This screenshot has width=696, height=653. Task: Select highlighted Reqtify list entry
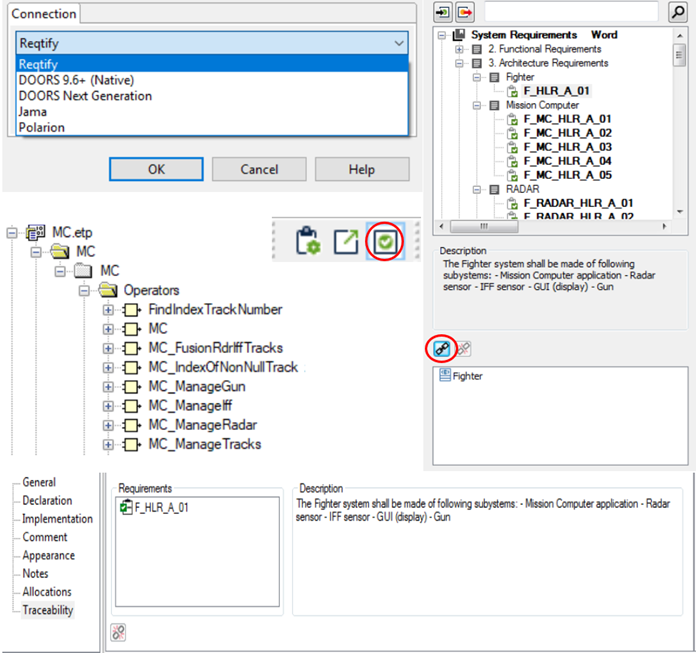[212, 64]
